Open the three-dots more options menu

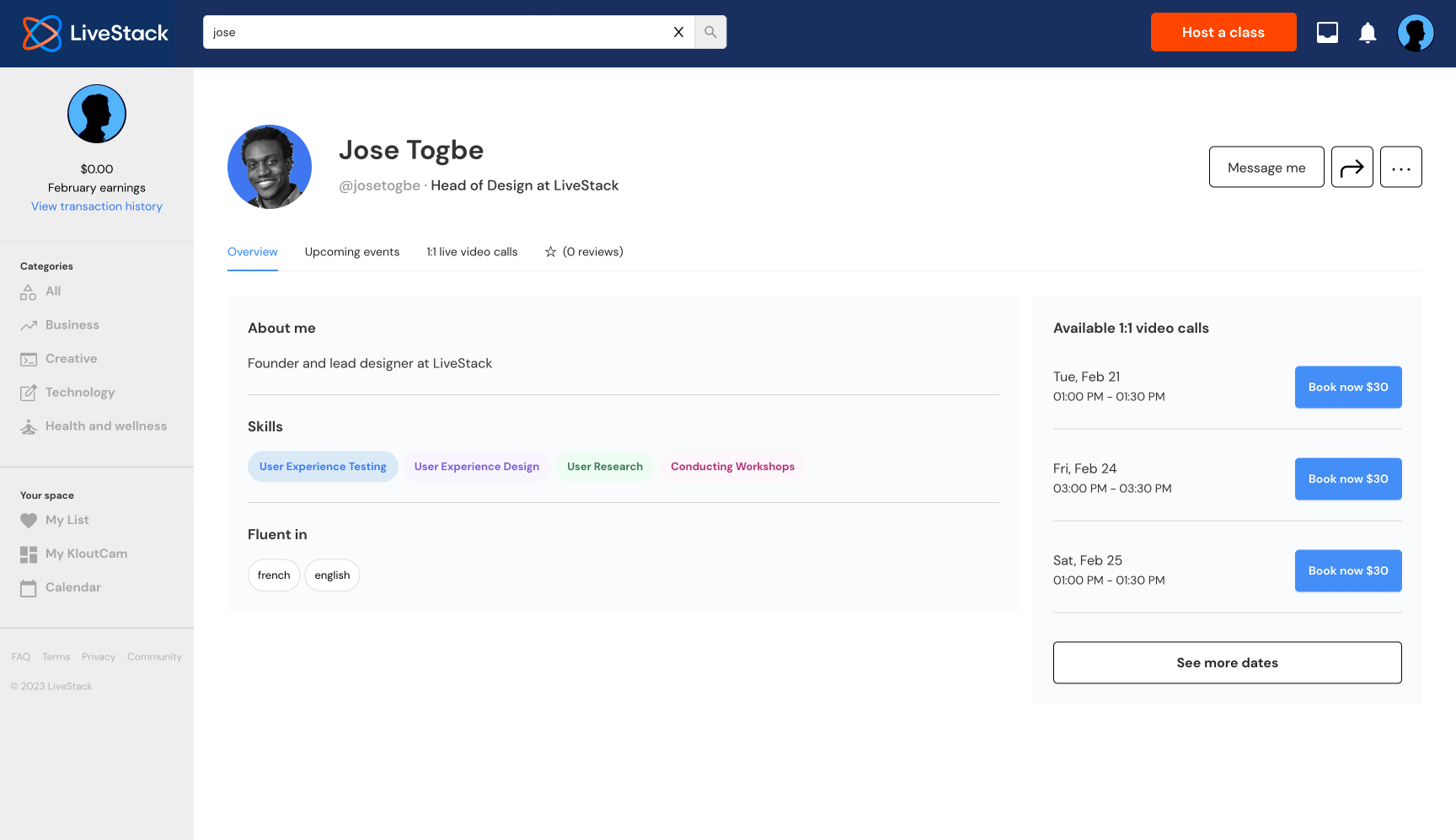pyautogui.click(x=1401, y=167)
